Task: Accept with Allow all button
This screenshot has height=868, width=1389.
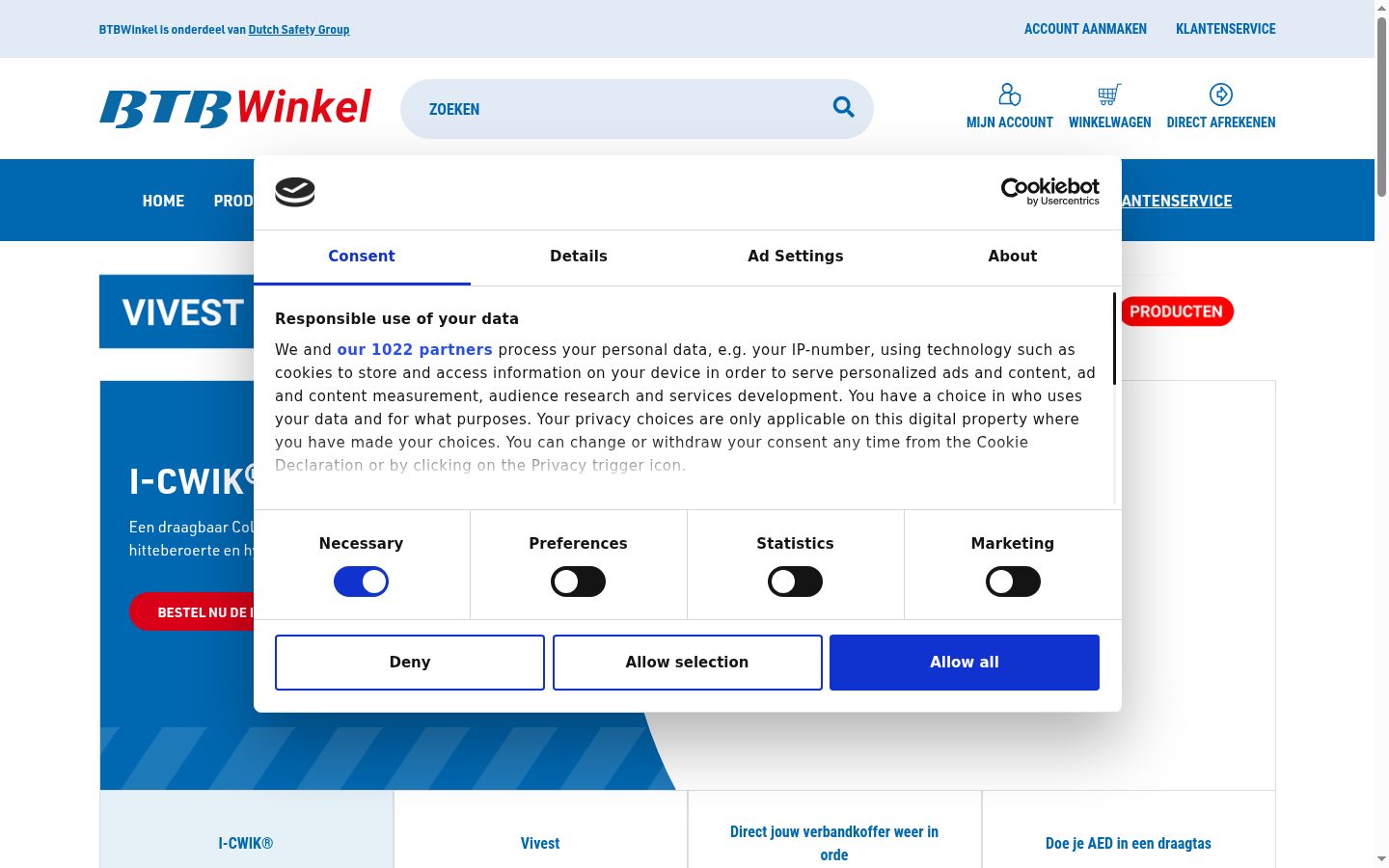Action: click(965, 663)
